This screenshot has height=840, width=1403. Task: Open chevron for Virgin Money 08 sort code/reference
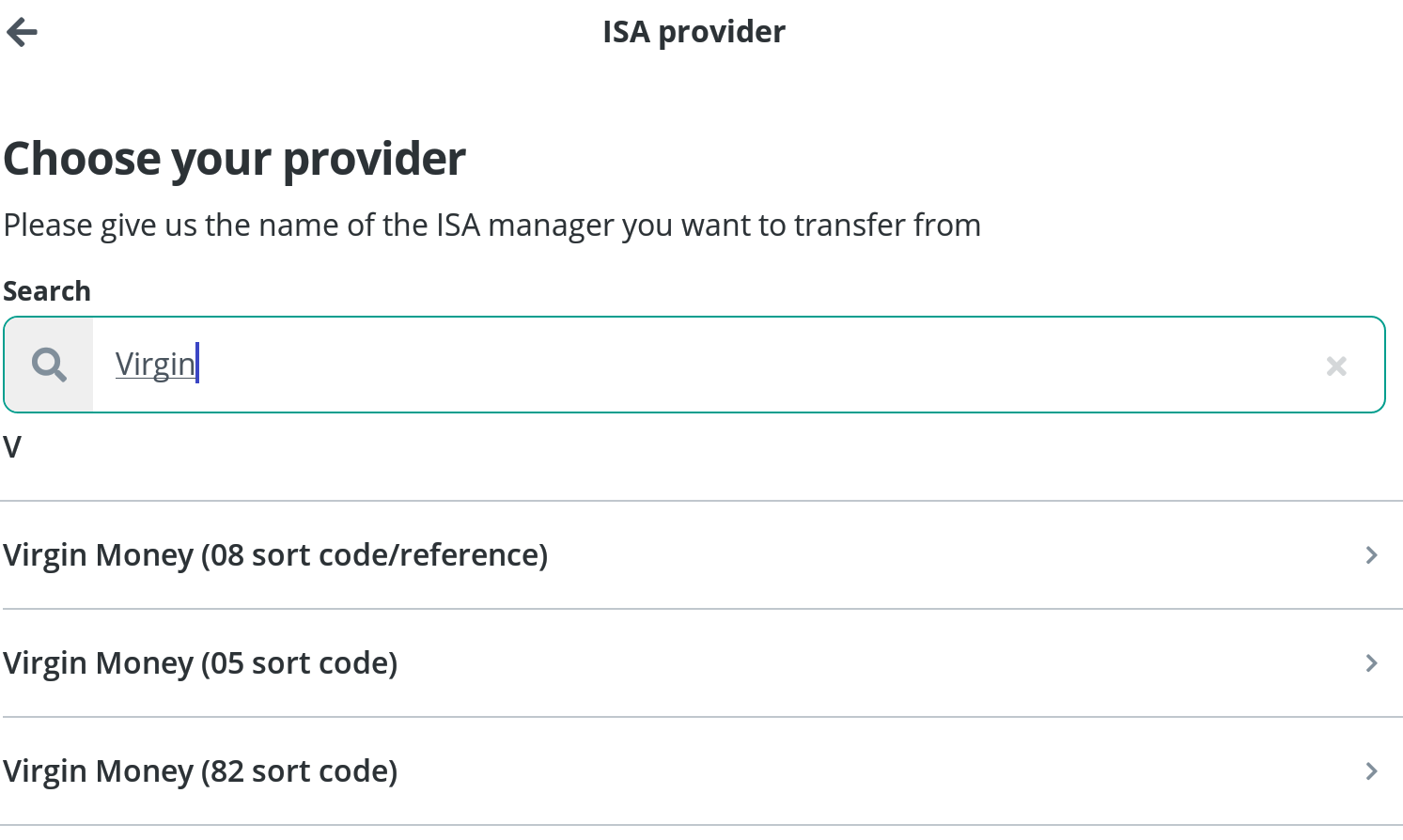coord(1371,555)
